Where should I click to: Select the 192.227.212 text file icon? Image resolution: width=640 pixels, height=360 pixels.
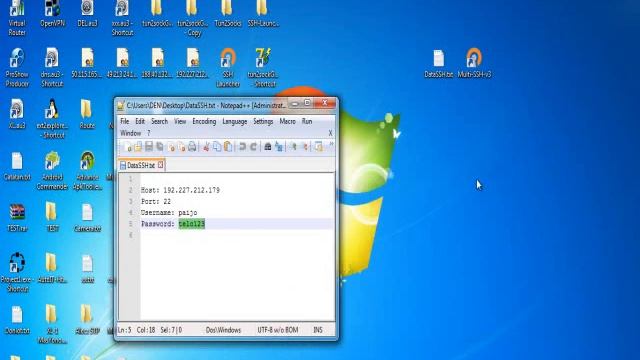pos(193,63)
